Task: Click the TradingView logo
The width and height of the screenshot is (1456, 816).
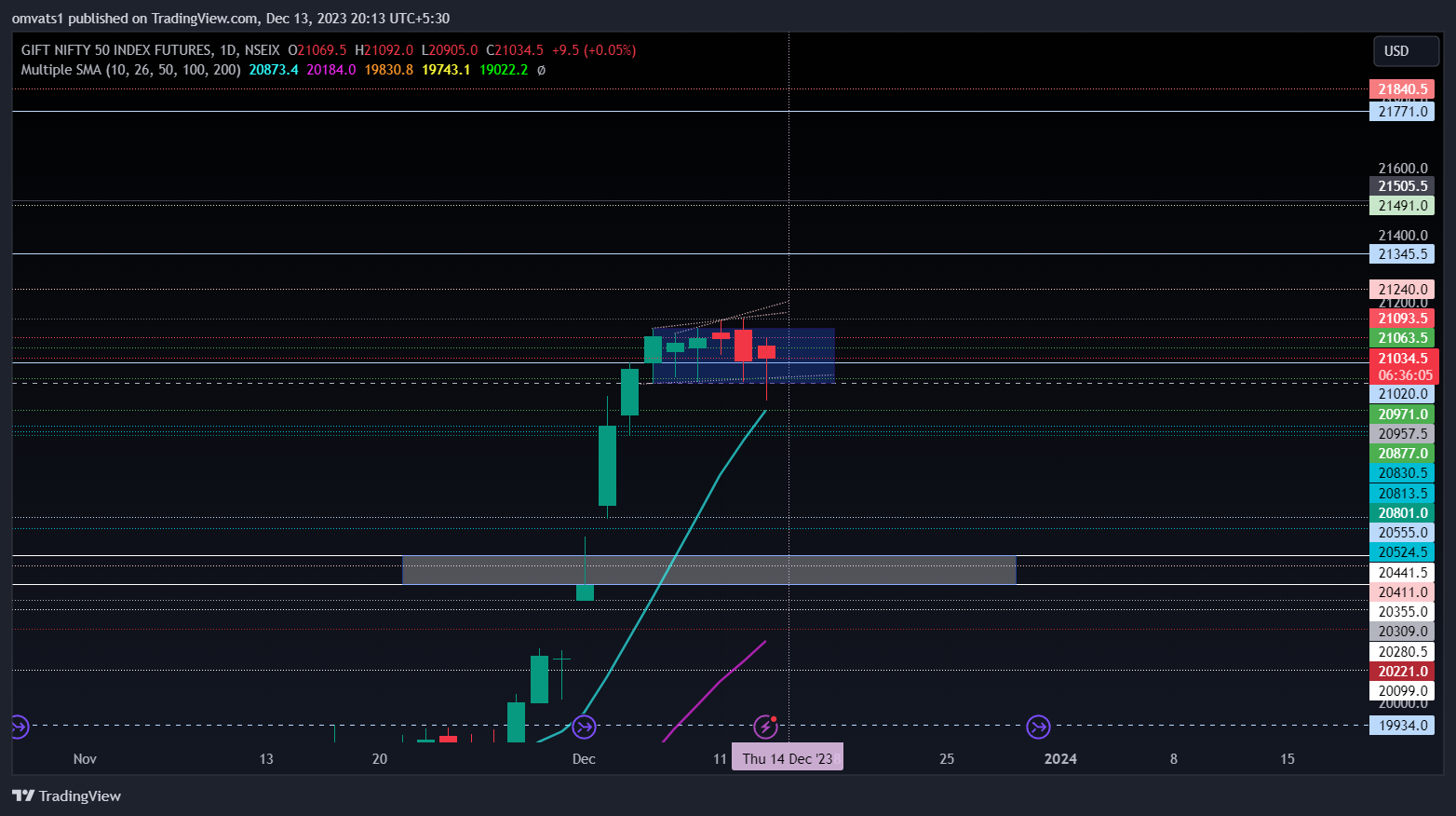Action: 66,796
